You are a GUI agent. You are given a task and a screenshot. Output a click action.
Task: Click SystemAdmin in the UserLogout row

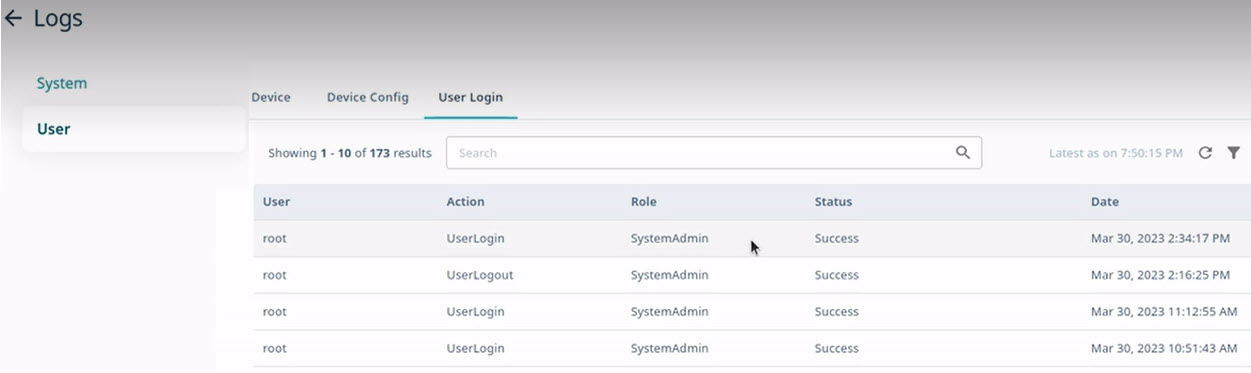tap(669, 275)
